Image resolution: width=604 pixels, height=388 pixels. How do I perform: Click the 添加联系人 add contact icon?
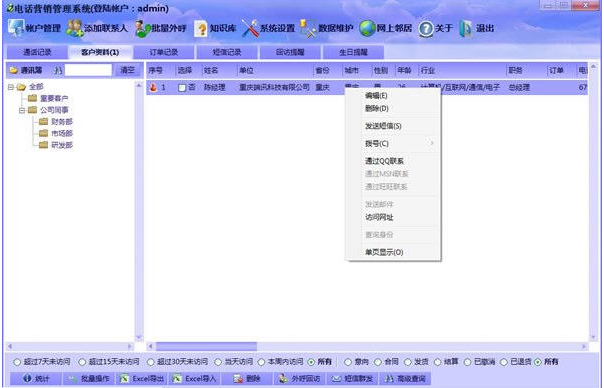coord(75,28)
